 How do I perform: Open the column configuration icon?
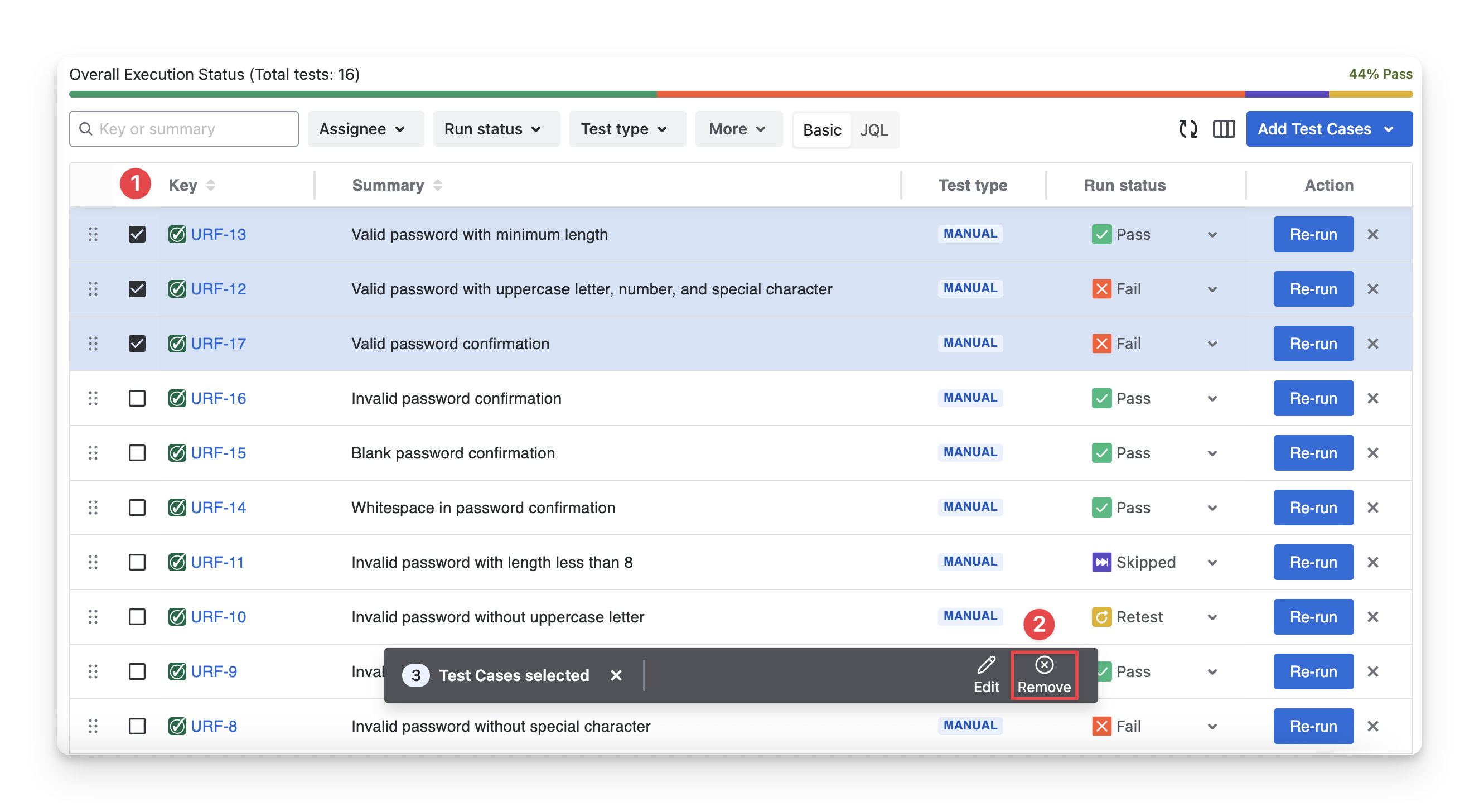[1224, 129]
